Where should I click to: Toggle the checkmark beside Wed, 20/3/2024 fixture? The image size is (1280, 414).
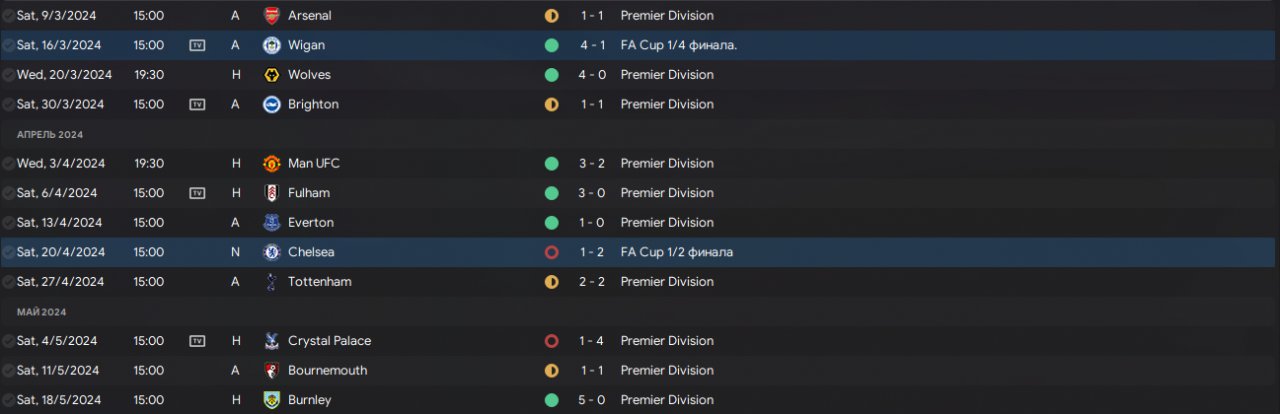click(x=8, y=75)
